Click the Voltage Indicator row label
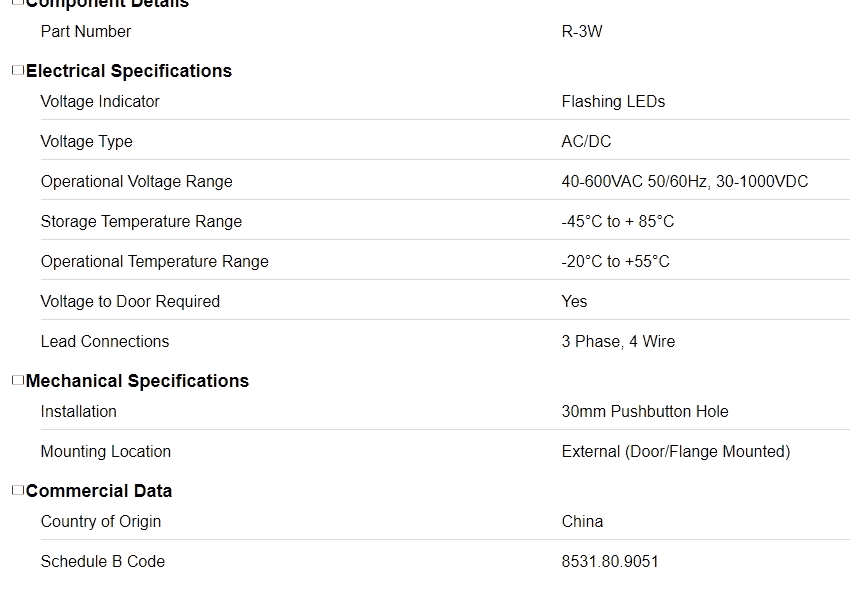 (100, 101)
